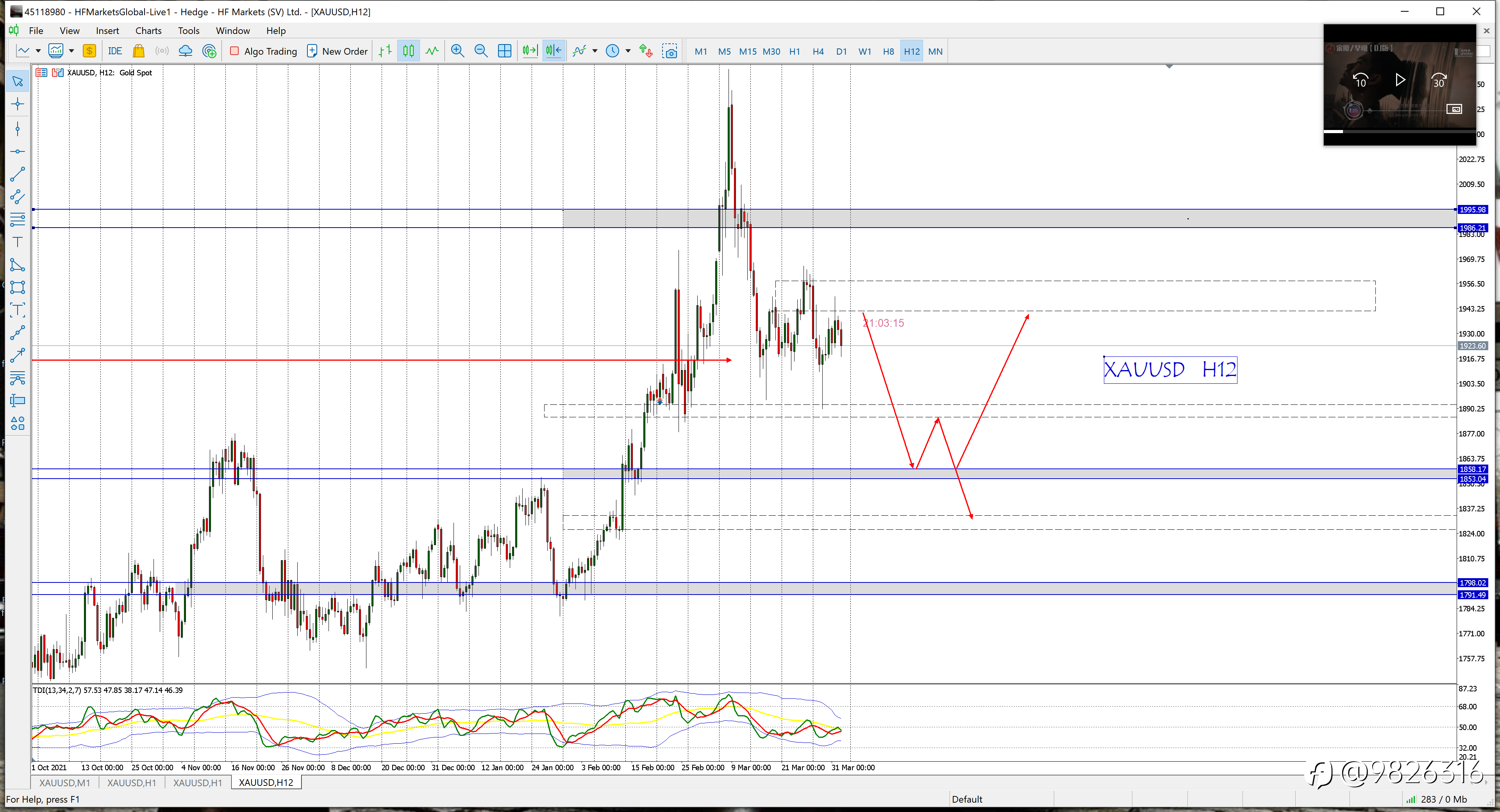Select the H1 timeframe
1500x812 pixels.
tap(794, 51)
